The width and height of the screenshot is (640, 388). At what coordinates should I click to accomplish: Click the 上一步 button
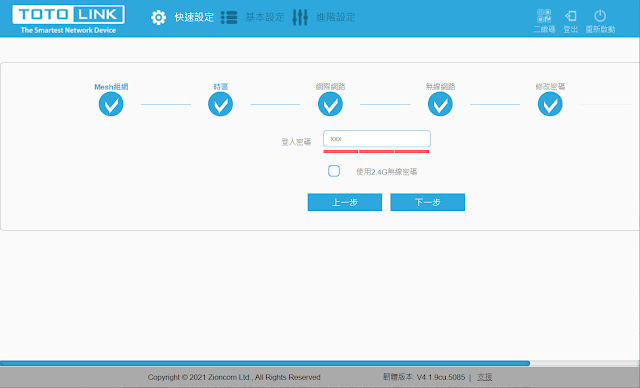point(344,202)
